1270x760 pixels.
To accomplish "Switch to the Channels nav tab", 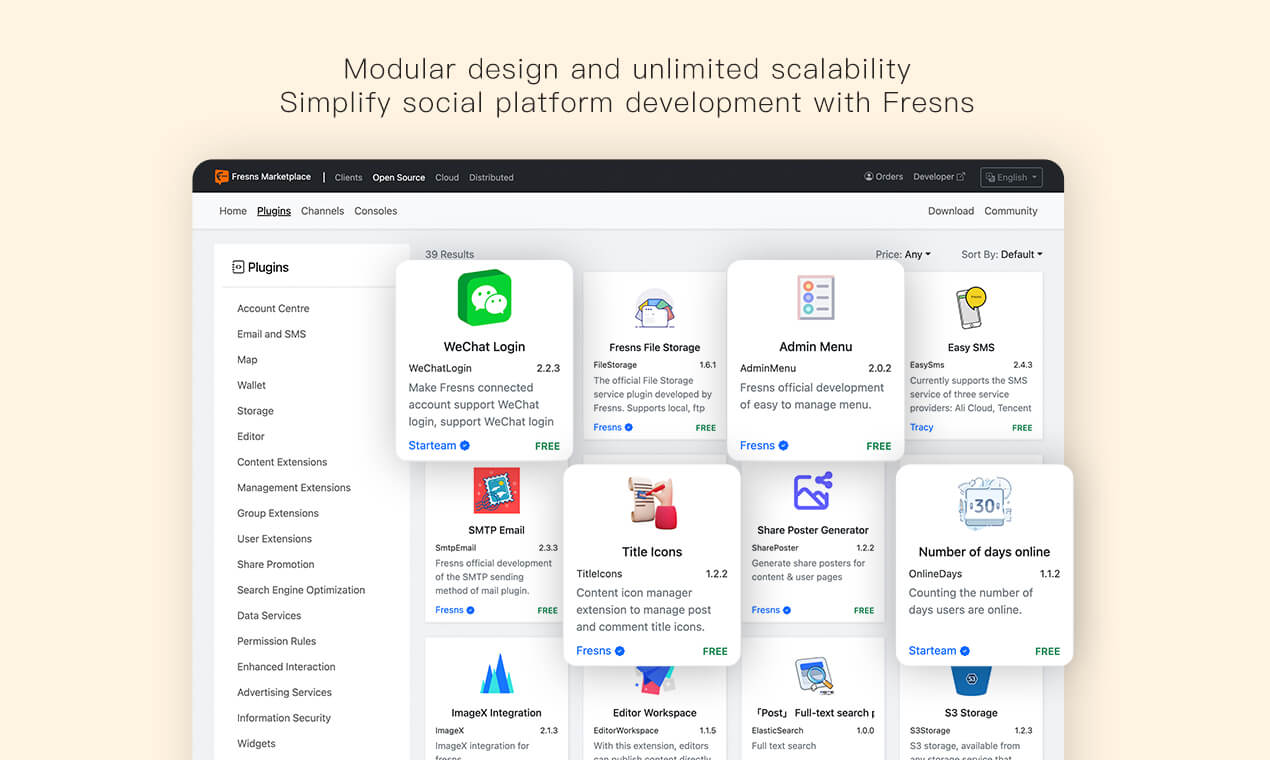I will pos(322,211).
